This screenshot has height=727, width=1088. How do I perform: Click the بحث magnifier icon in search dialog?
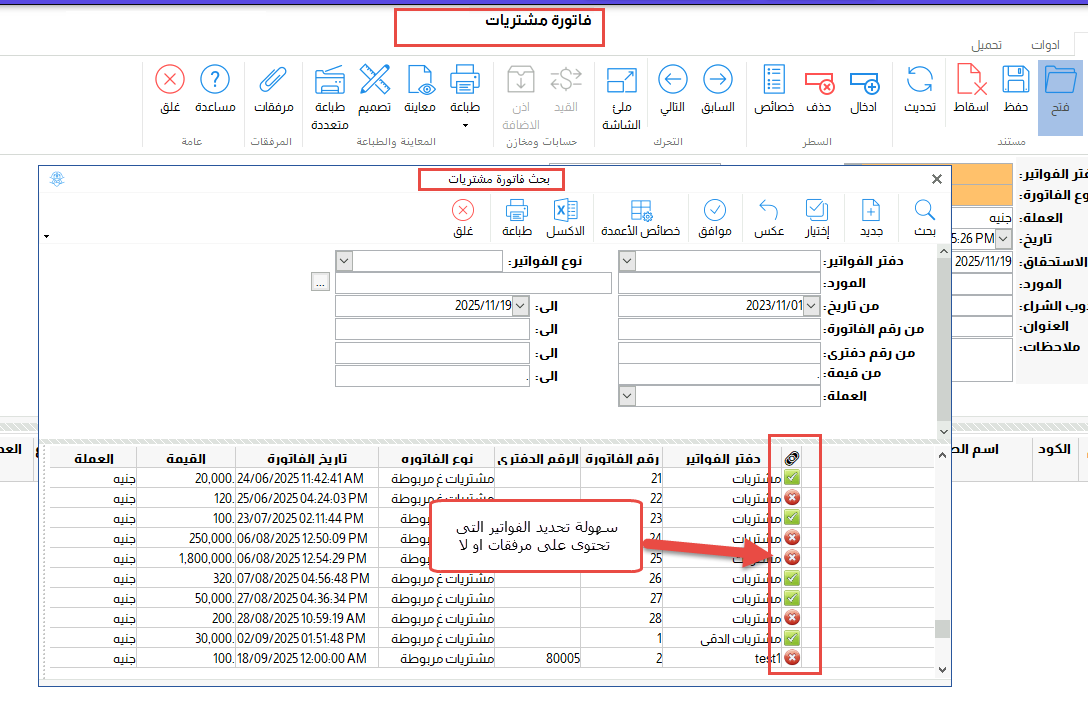925,216
